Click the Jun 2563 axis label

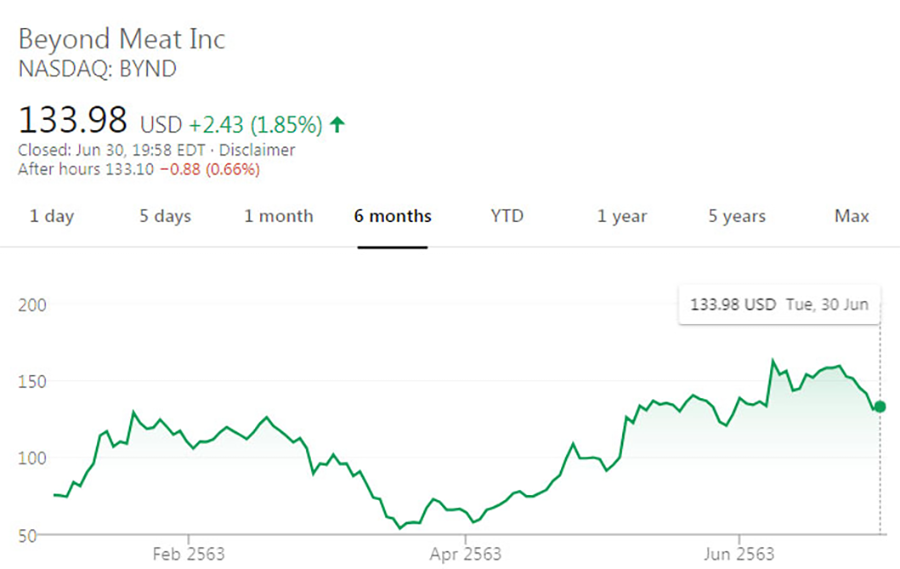[740, 554]
